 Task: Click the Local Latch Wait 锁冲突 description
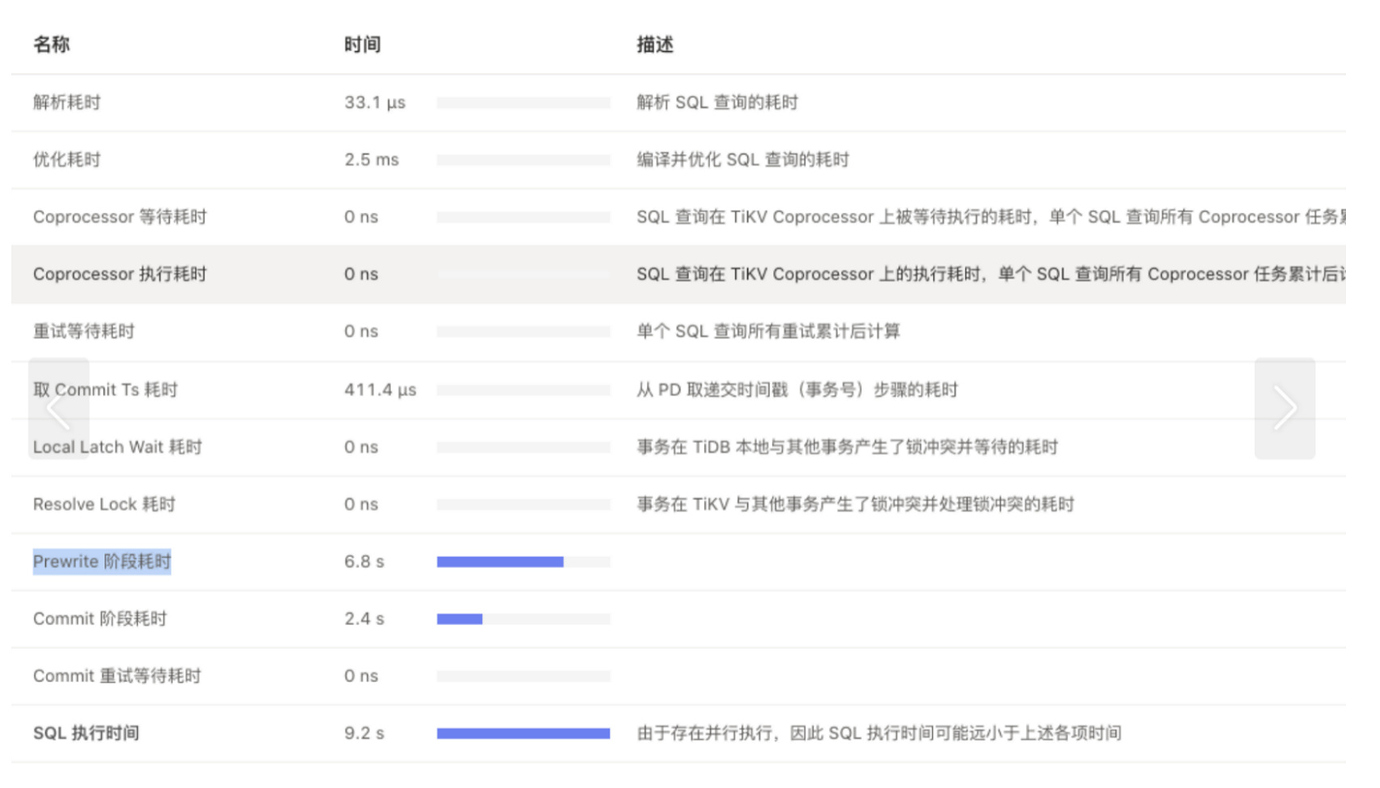click(847, 446)
